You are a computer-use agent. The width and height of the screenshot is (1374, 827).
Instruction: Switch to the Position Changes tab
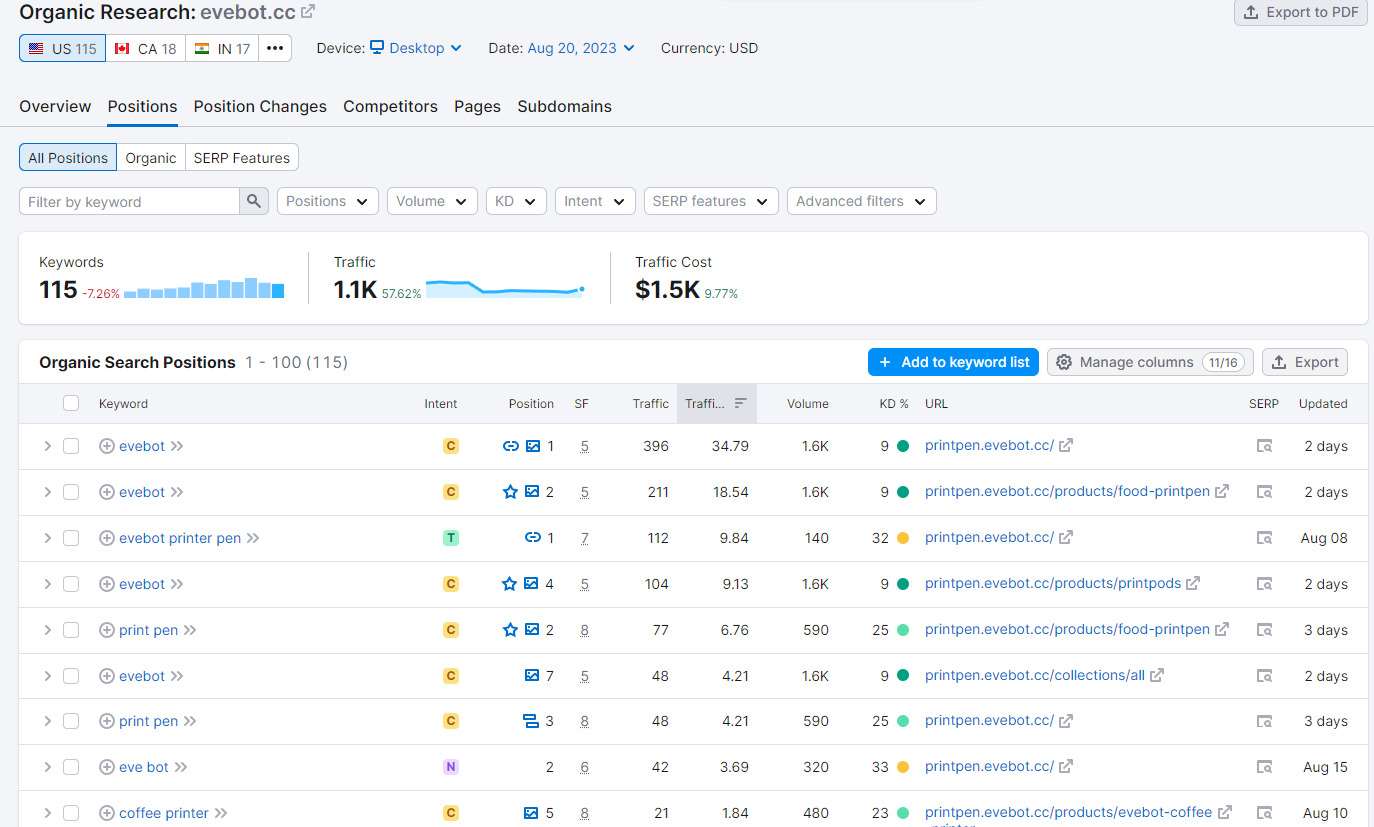click(x=260, y=106)
